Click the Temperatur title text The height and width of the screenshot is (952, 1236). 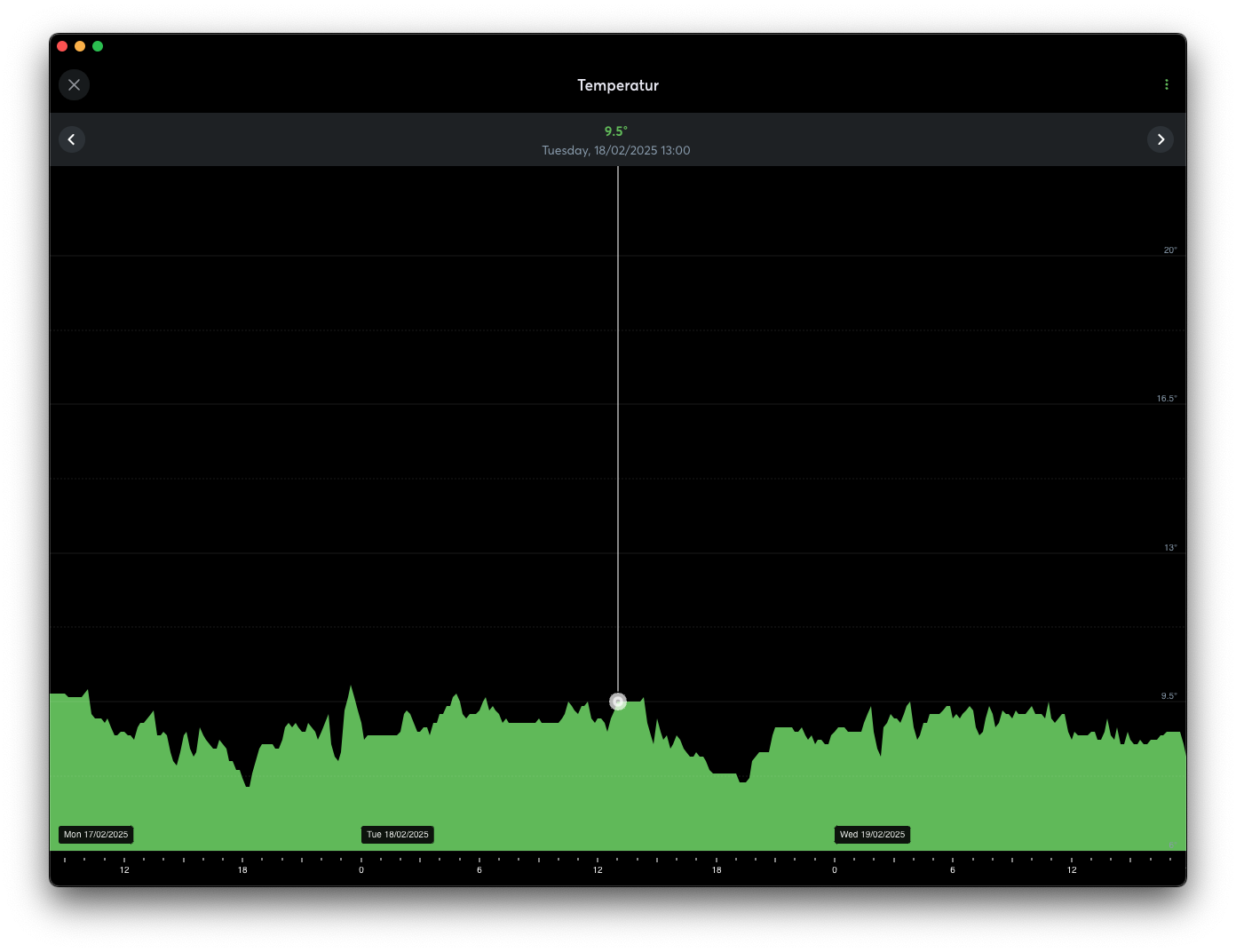pyautogui.click(x=618, y=85)
